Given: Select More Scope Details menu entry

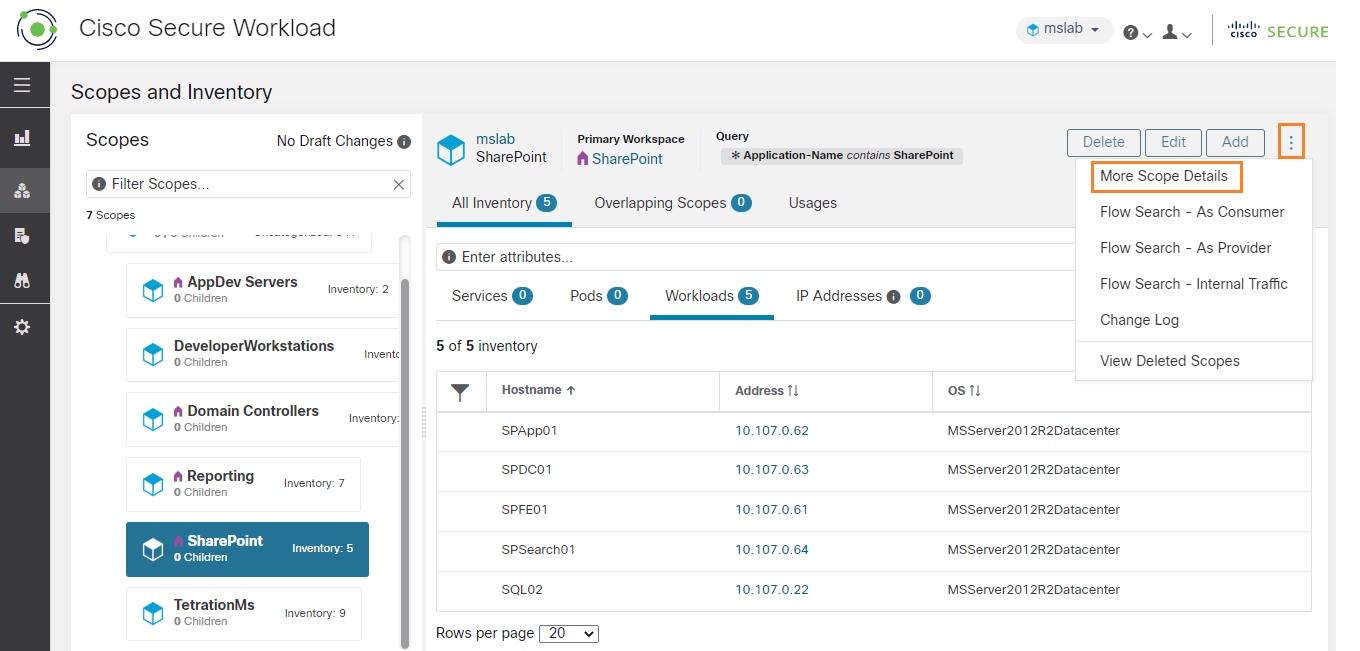Looking at the screenshot, I should (1166, 175).
